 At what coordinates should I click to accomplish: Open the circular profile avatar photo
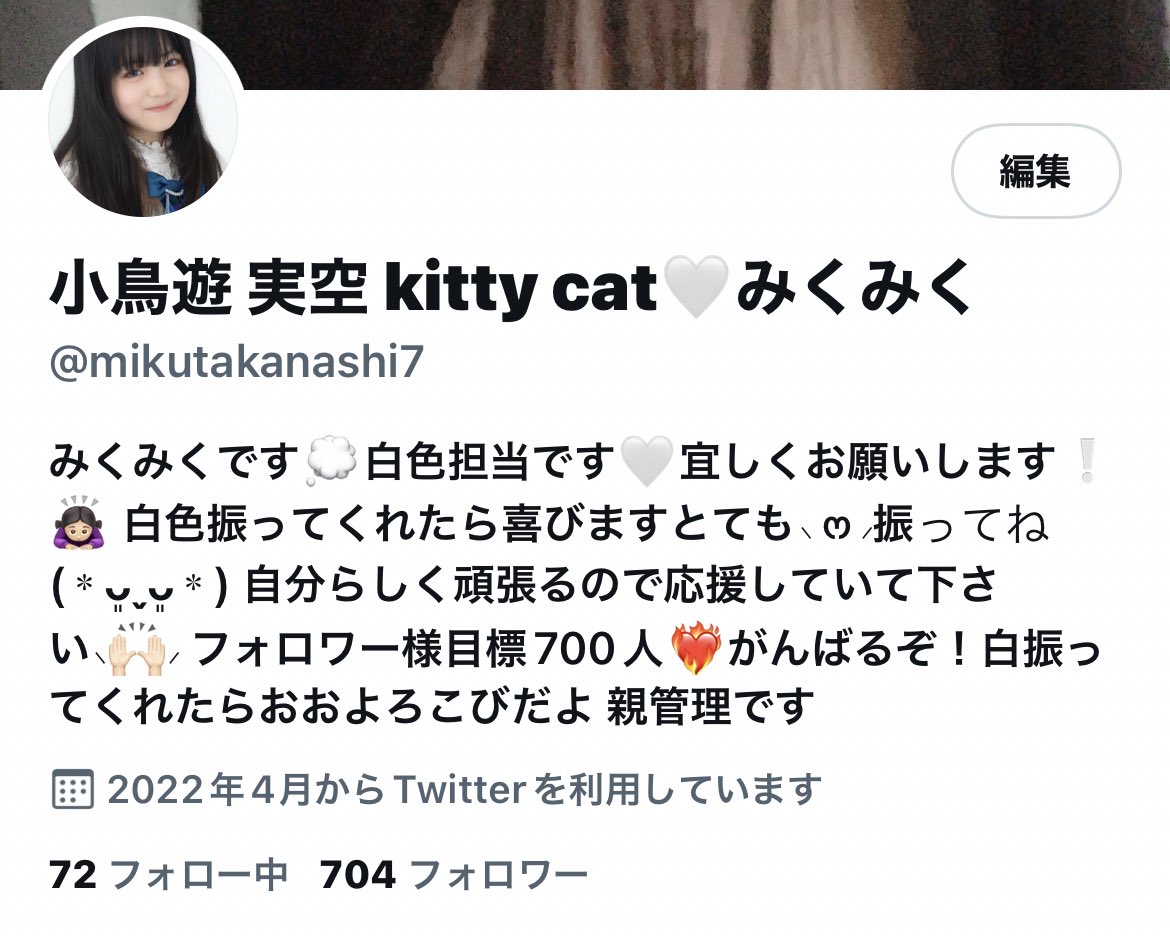pyautogui.click(x=143, y=121)
